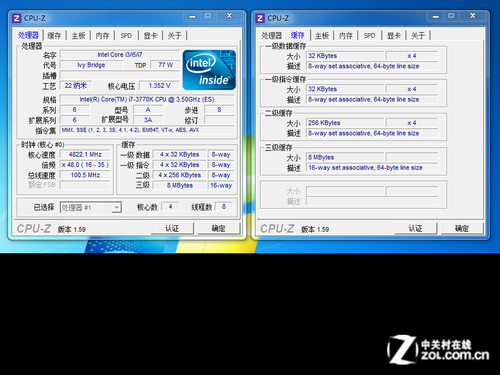This screenshot has height=375, width=500.
Task: Click the L2 cache description '8-way set associative' field
Action: click(372, 133)
